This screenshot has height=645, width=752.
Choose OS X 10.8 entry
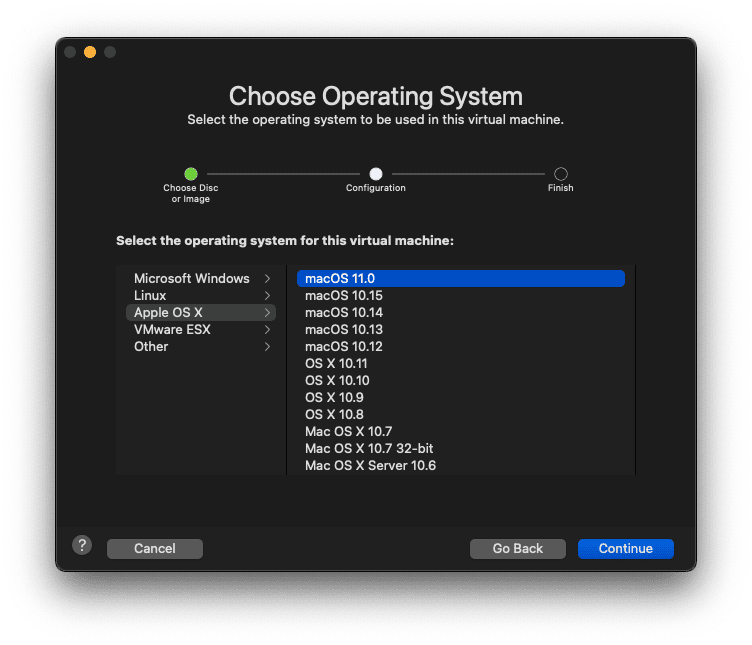tap(460, 414)
